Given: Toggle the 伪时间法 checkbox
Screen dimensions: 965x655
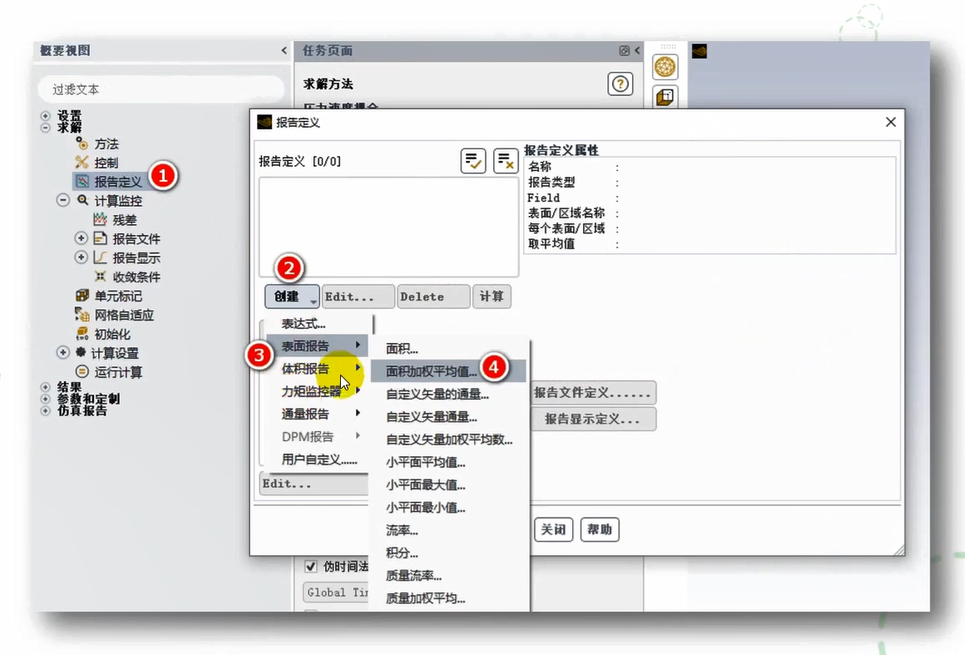Looking at the screenshot, I should (311, 566).
